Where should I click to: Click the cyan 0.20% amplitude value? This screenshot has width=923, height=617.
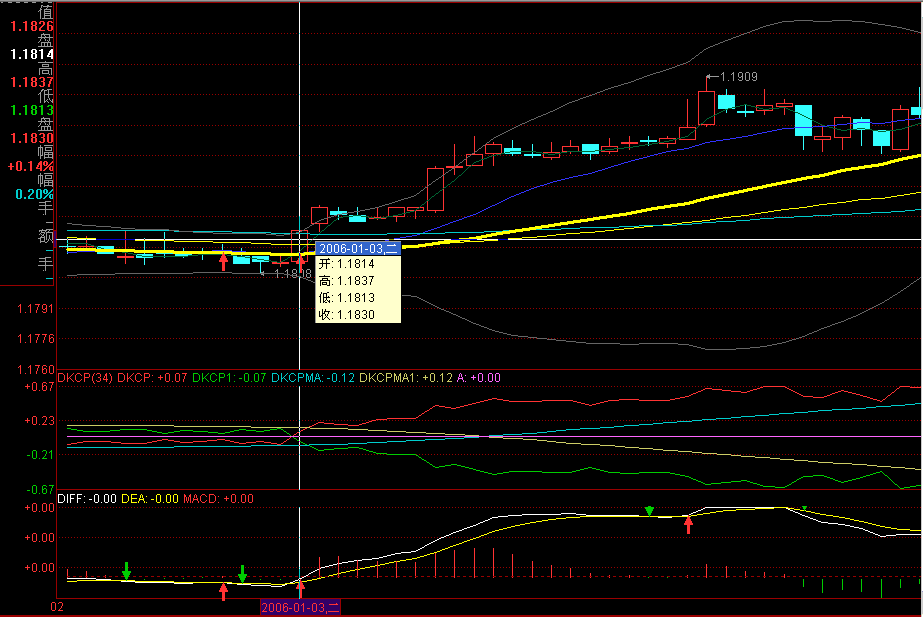tap(34, 194)
